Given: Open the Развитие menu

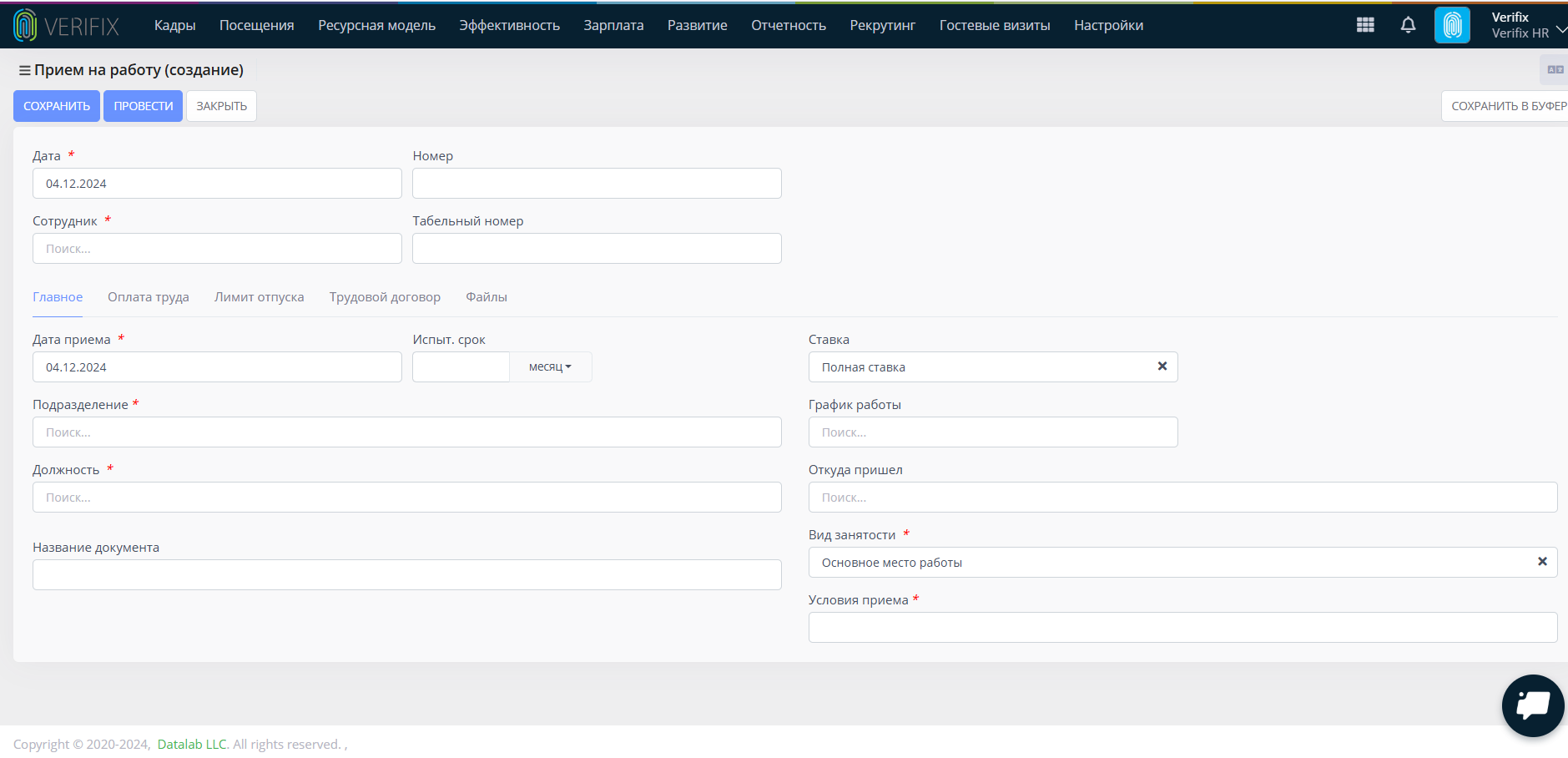Looking at the screenshot, I should pos(698,26).
